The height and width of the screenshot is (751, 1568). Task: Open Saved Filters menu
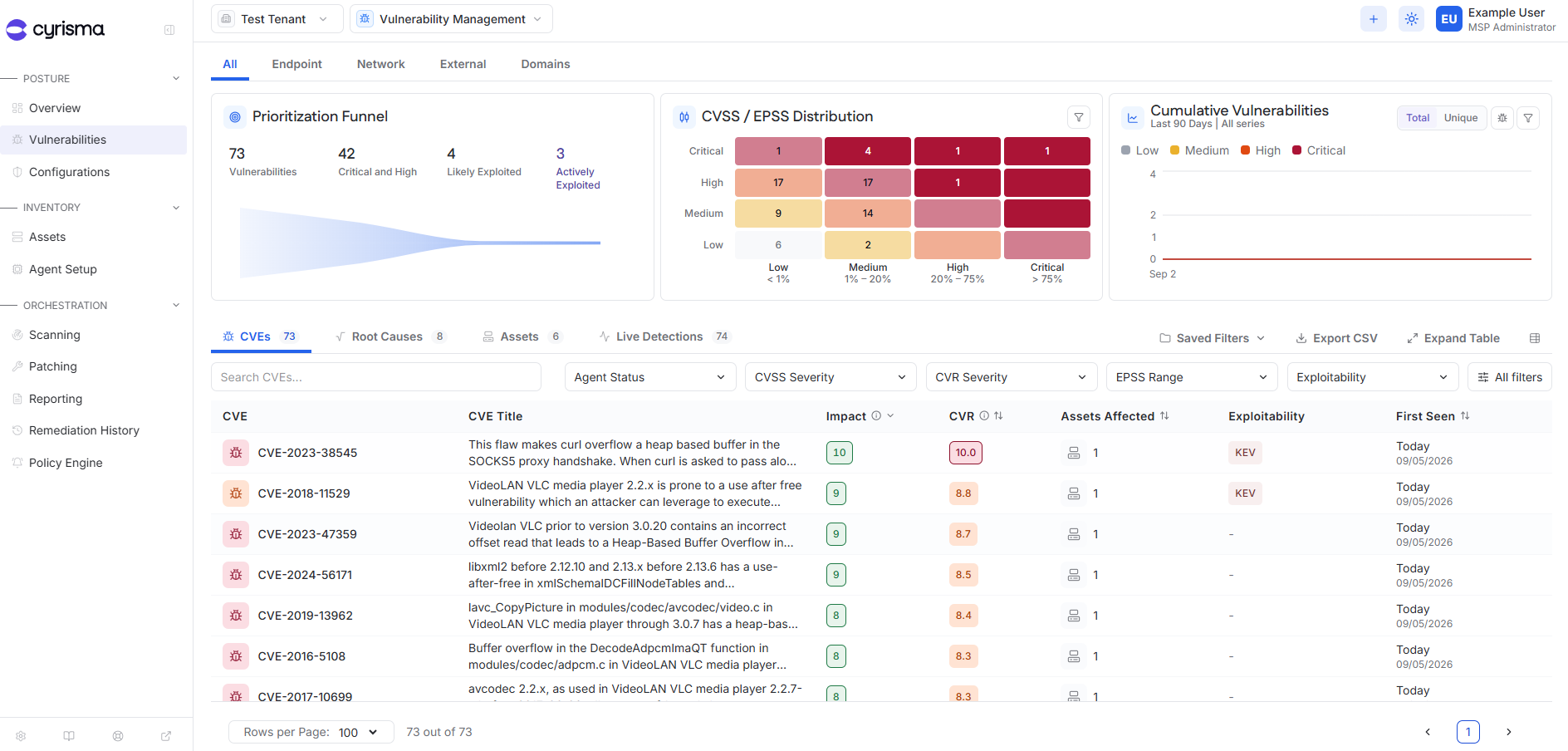(x=1212, y=338)
